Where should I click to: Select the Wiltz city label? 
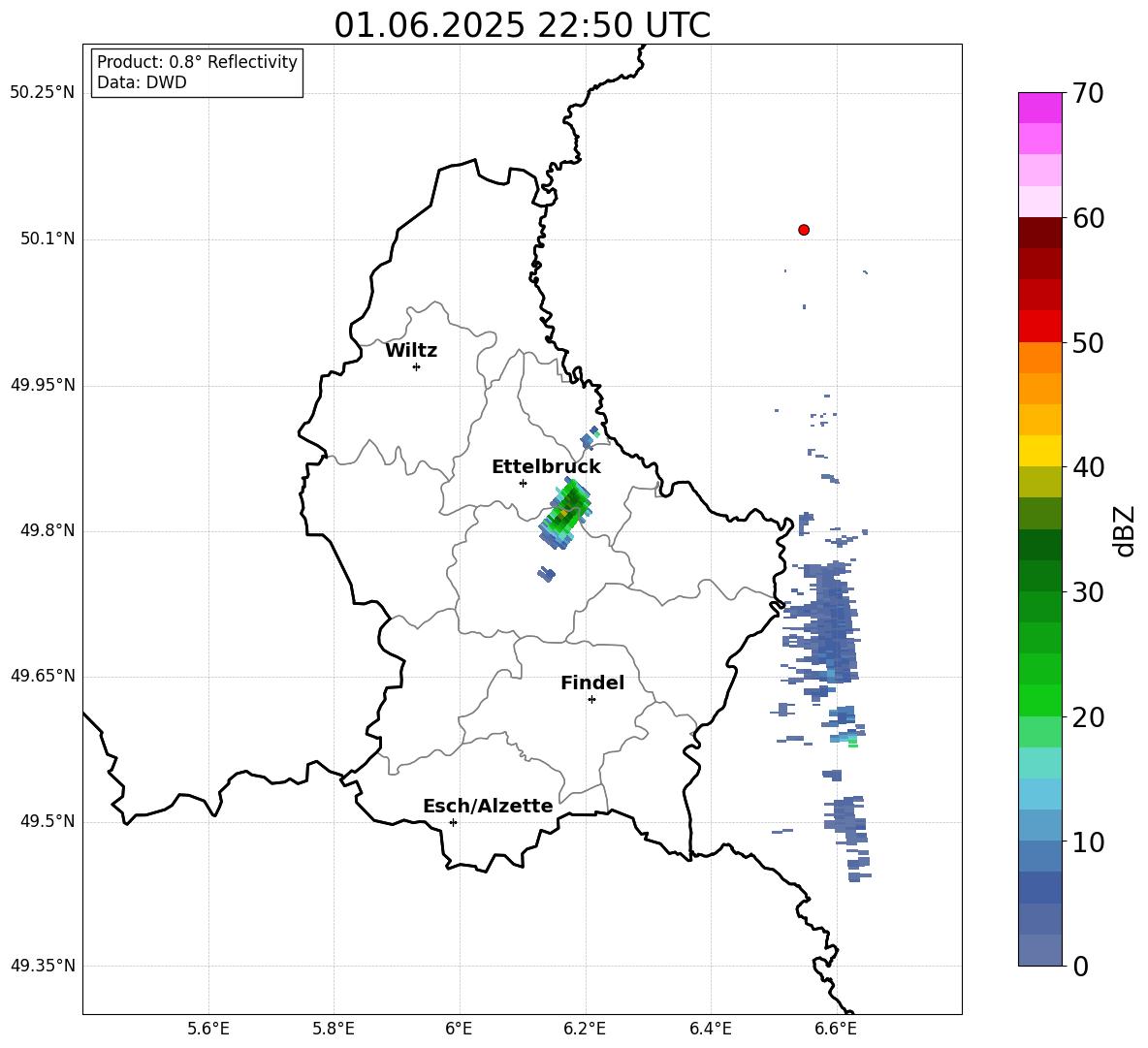tap(411, 351)
